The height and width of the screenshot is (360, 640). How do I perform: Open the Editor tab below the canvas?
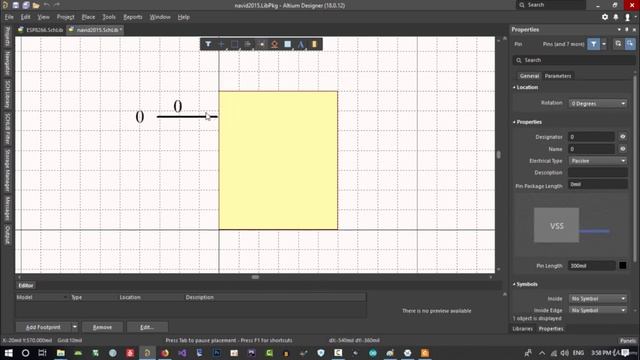(x=26, y=285)
